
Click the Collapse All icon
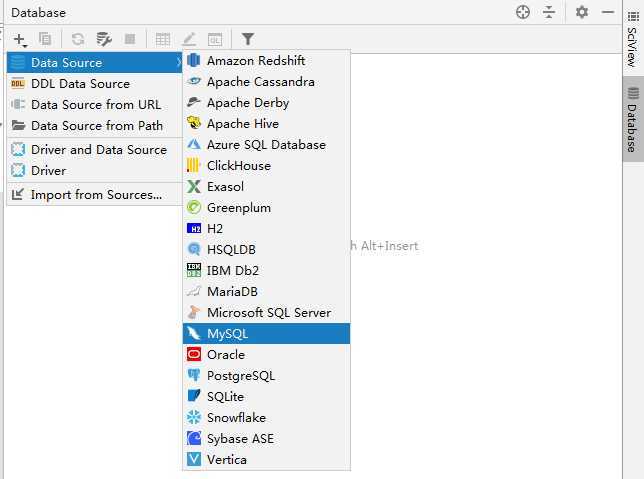click(x=549, y=12)
